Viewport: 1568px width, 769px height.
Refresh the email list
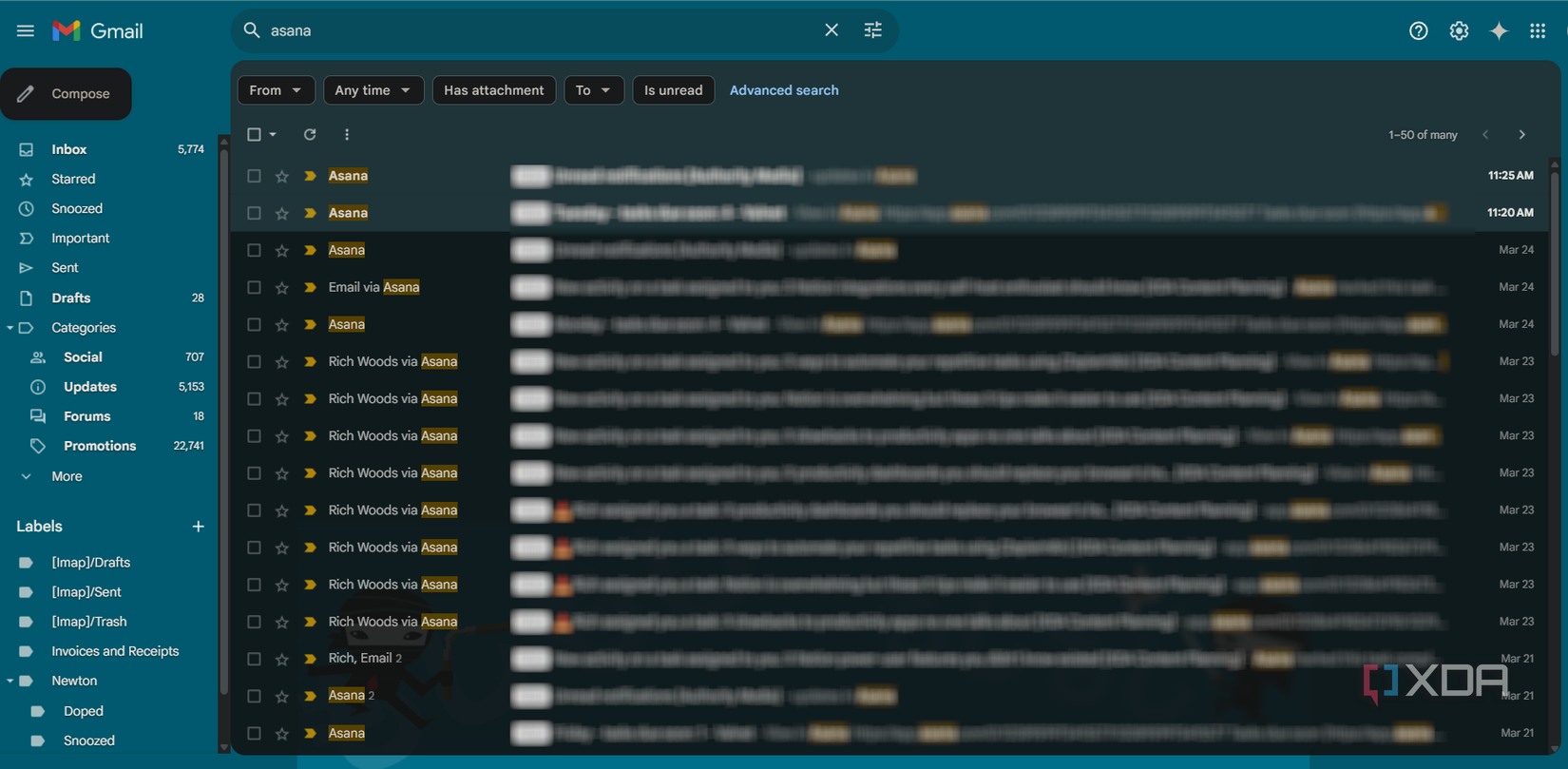click(x=310, y=135)
